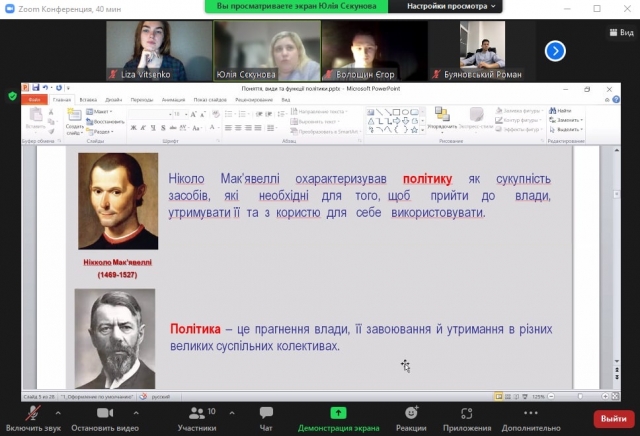This screenshot has height=436, width=640.
Task: Stop the camera with Остановить видео
Action: pyautogui.click(x=105, y=414)
